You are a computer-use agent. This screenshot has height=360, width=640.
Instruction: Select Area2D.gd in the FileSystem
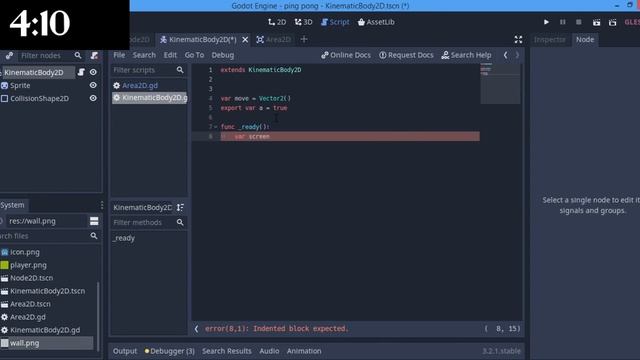coord(27,317)
